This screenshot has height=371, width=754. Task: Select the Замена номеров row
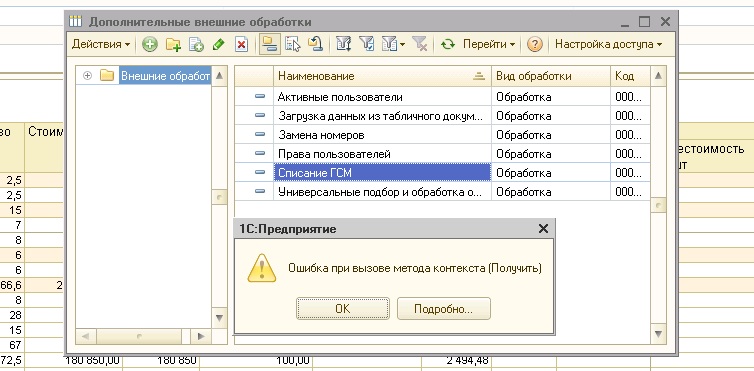pos(442,135)
